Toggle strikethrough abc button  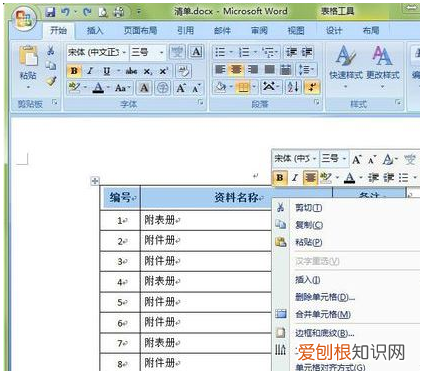131,71
